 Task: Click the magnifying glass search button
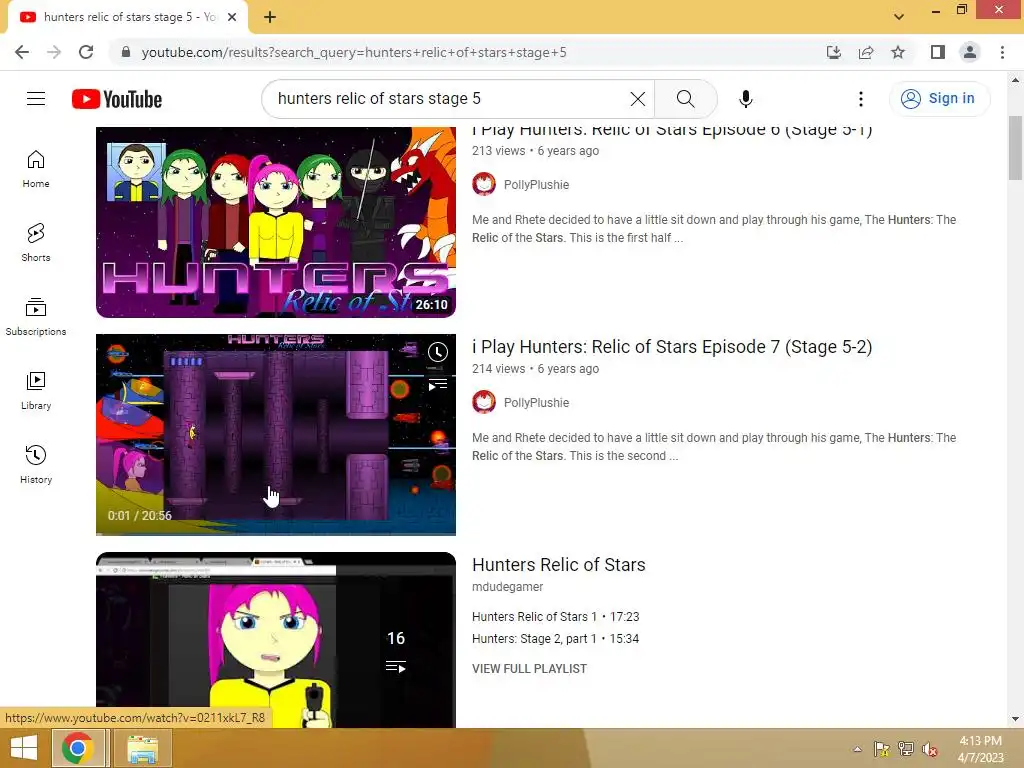click(x=685, y=99)
